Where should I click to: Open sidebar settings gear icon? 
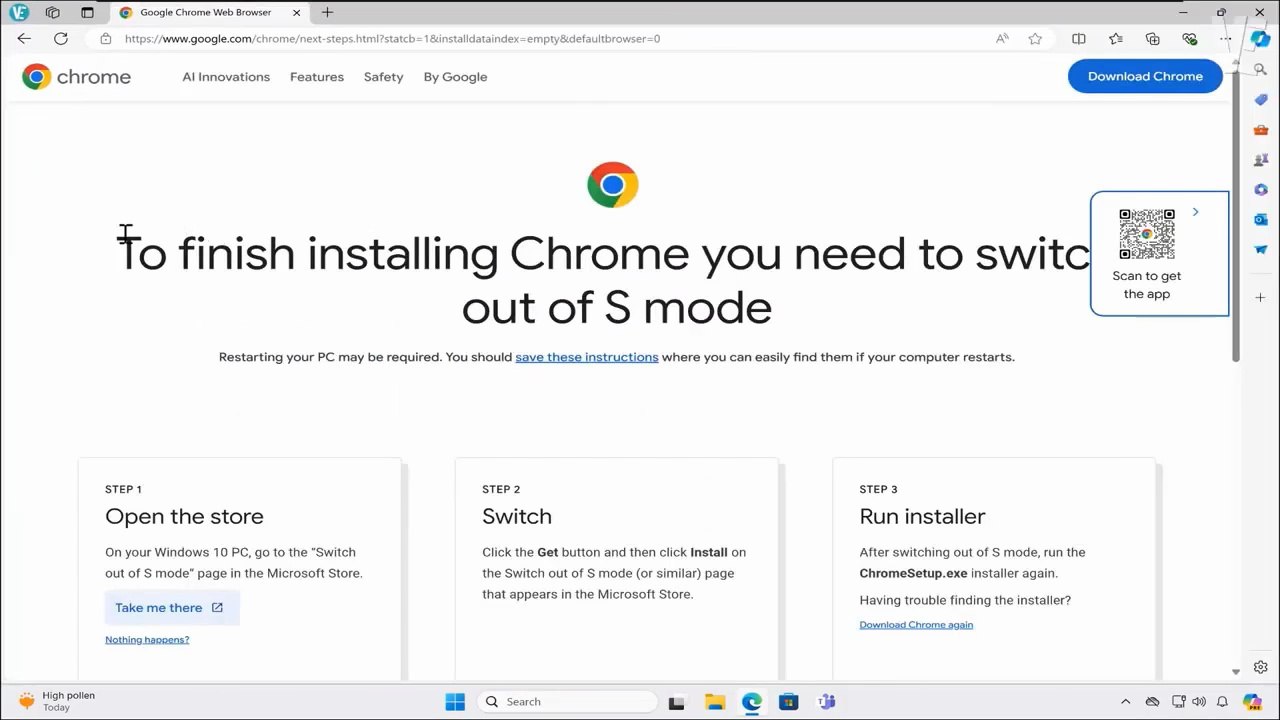click(1261, 667)
